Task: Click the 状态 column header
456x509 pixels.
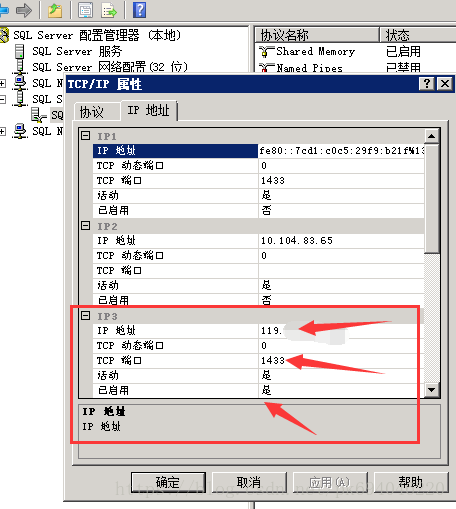Action: click(x=418, y=35)
